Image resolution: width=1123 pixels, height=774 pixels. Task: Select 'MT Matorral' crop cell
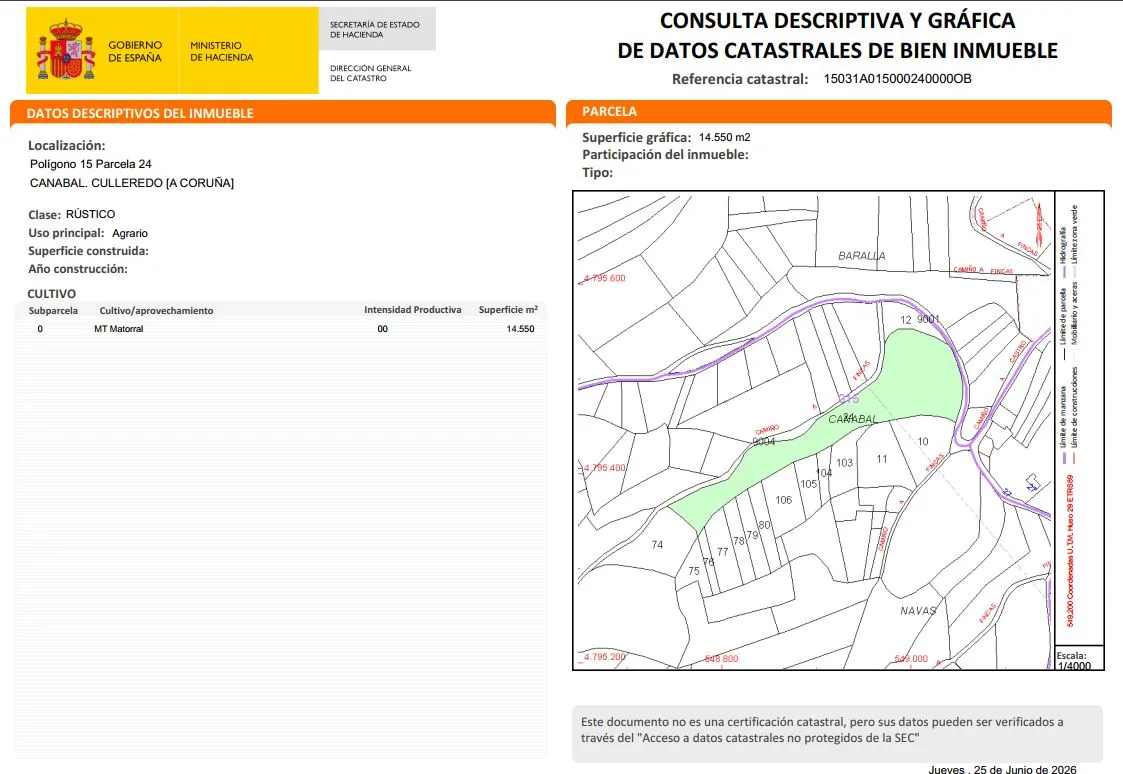click(119, 329)
